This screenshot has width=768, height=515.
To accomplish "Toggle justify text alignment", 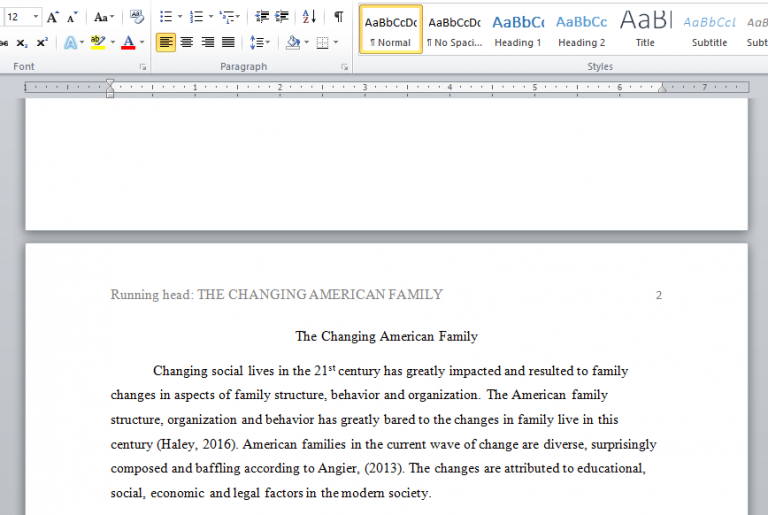I will [x=228, y=43].
